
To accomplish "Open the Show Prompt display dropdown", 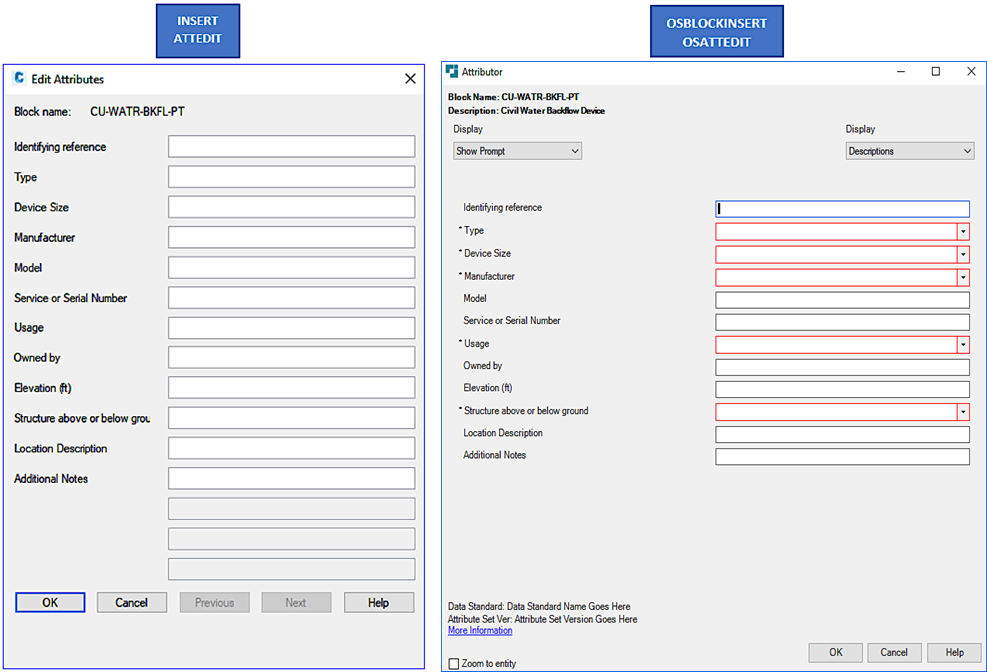I will (x=517, y=151).
